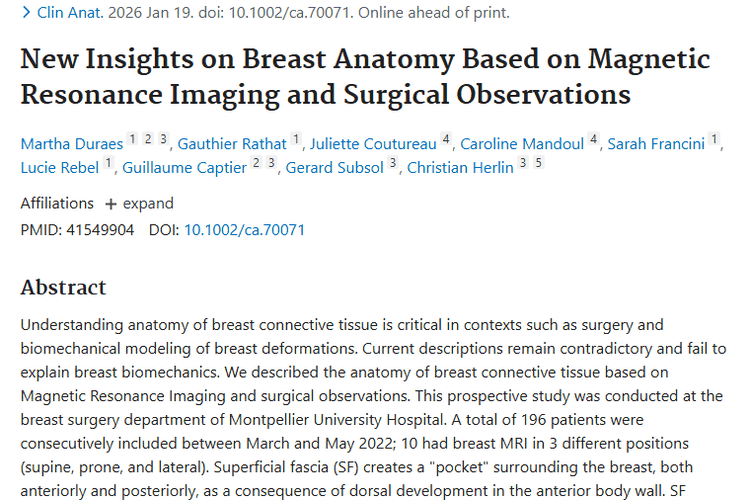This screenshot has height=500, width=750.
Task: Click the Abstract heading
Action: pyautogui.click(x=63, y=288)
